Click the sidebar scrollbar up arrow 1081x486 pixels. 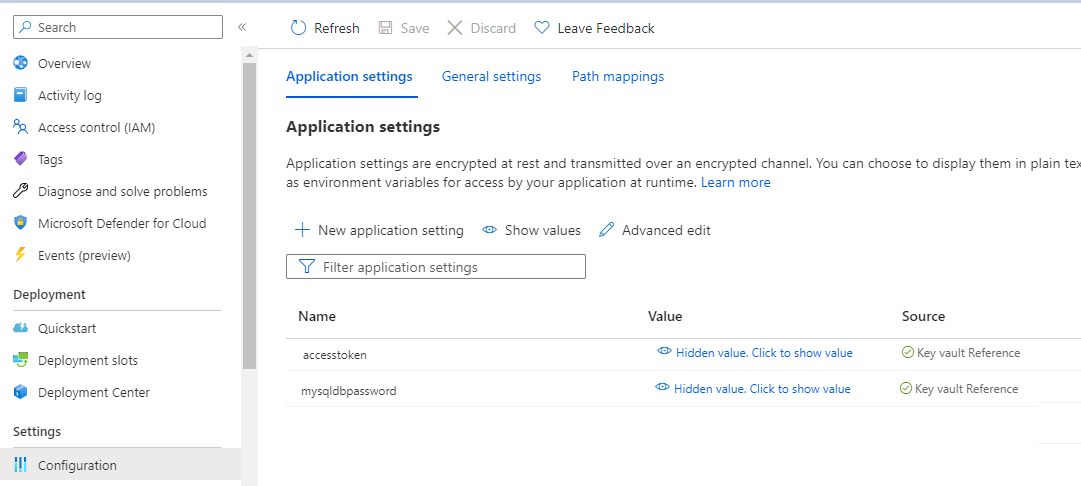coord(249,54)
